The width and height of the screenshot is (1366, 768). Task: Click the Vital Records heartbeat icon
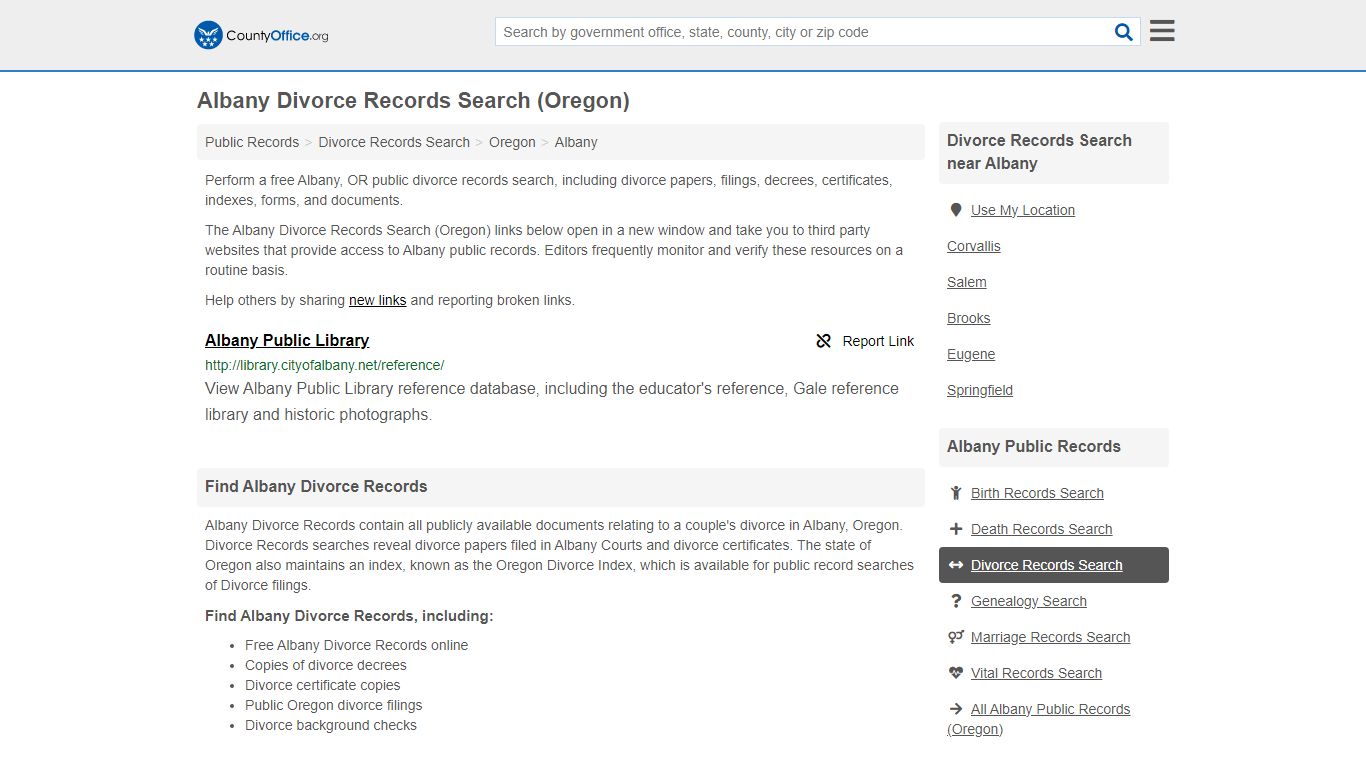(x=956, y=673)
